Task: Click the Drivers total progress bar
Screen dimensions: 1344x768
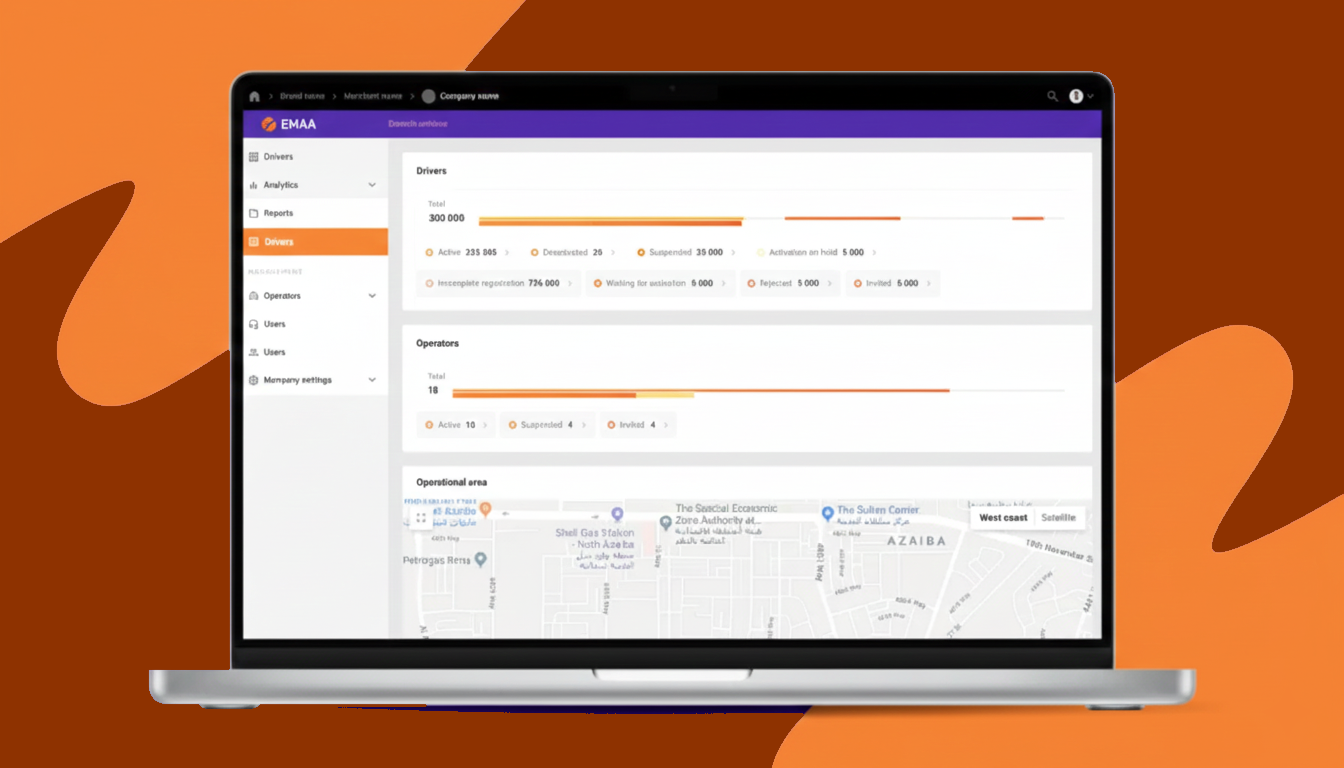Action: pyautogui.click(x=610, y=220)
